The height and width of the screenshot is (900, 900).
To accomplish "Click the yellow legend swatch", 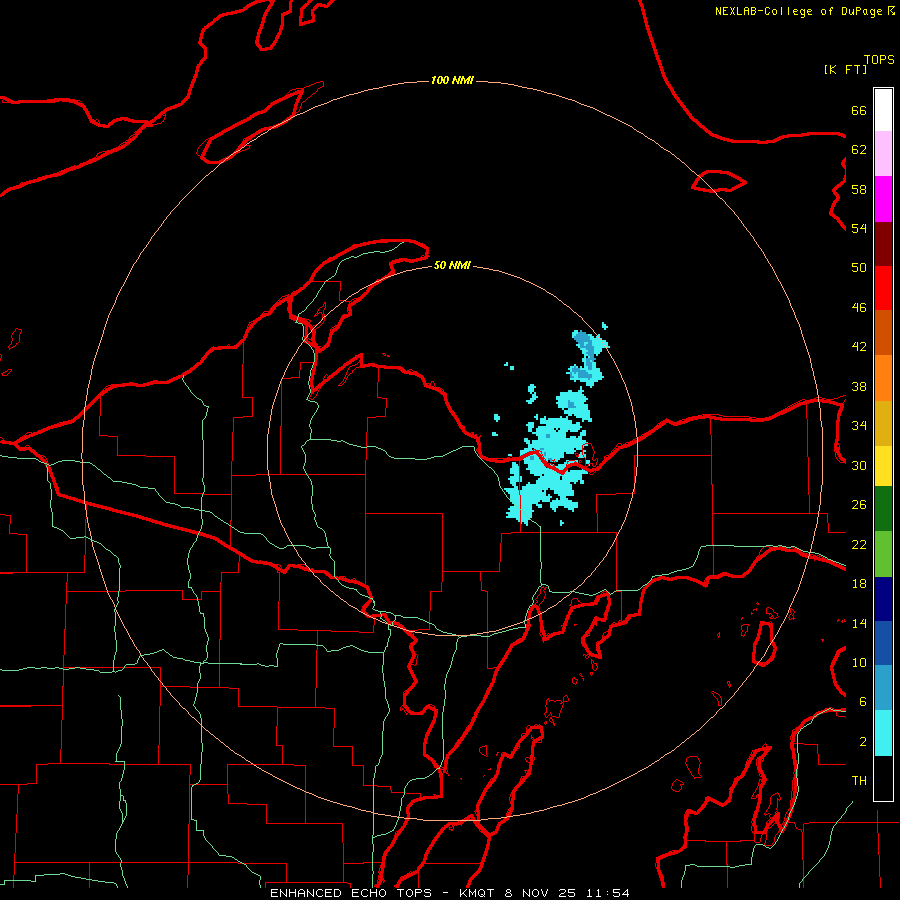I will pos(883,466).
